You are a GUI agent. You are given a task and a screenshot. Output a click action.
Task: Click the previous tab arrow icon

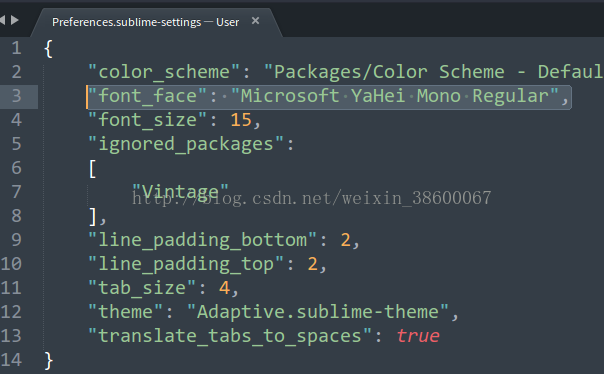point(2,20)
